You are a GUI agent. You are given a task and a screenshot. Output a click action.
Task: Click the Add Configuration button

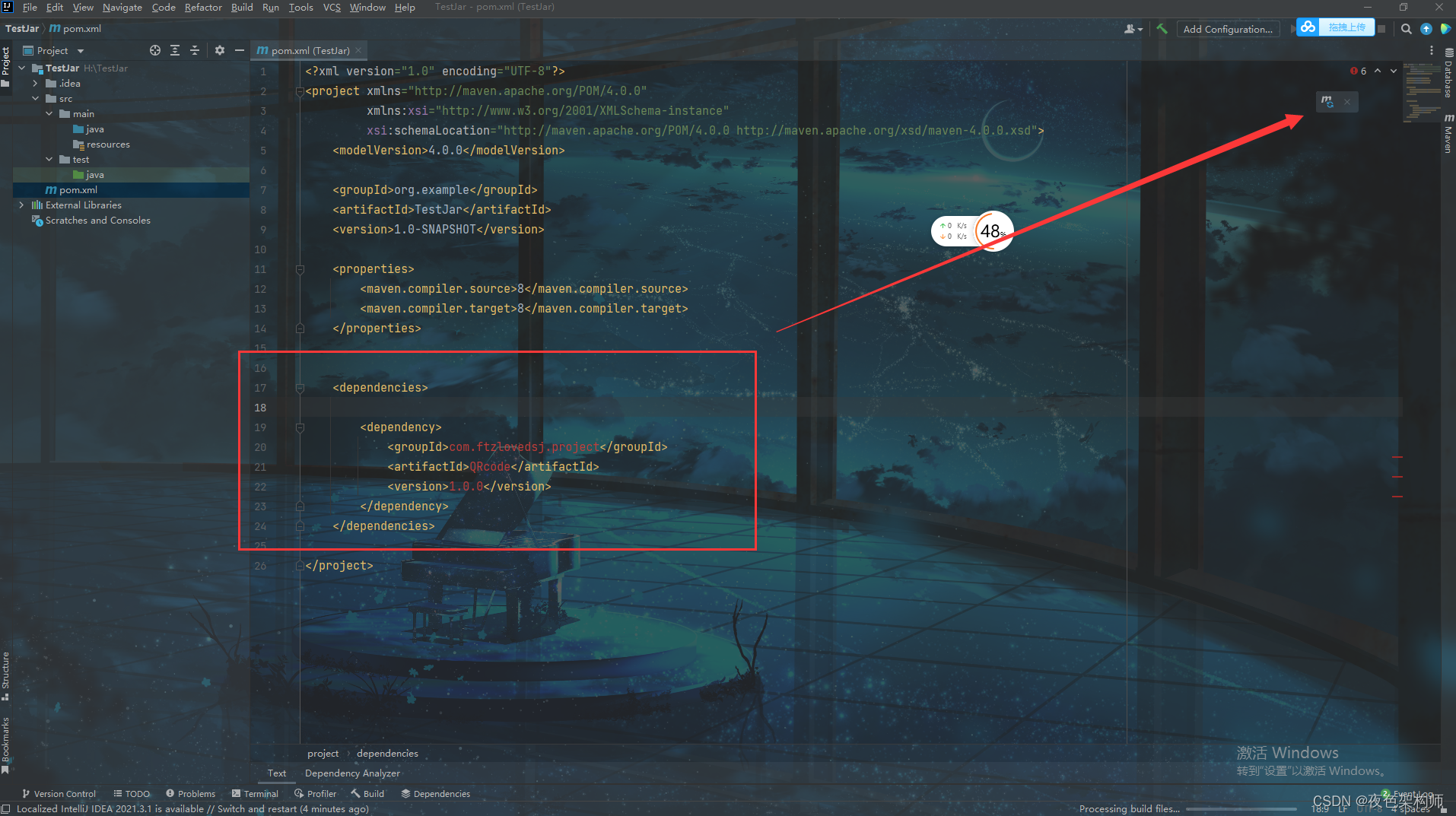coord(1228,29)
